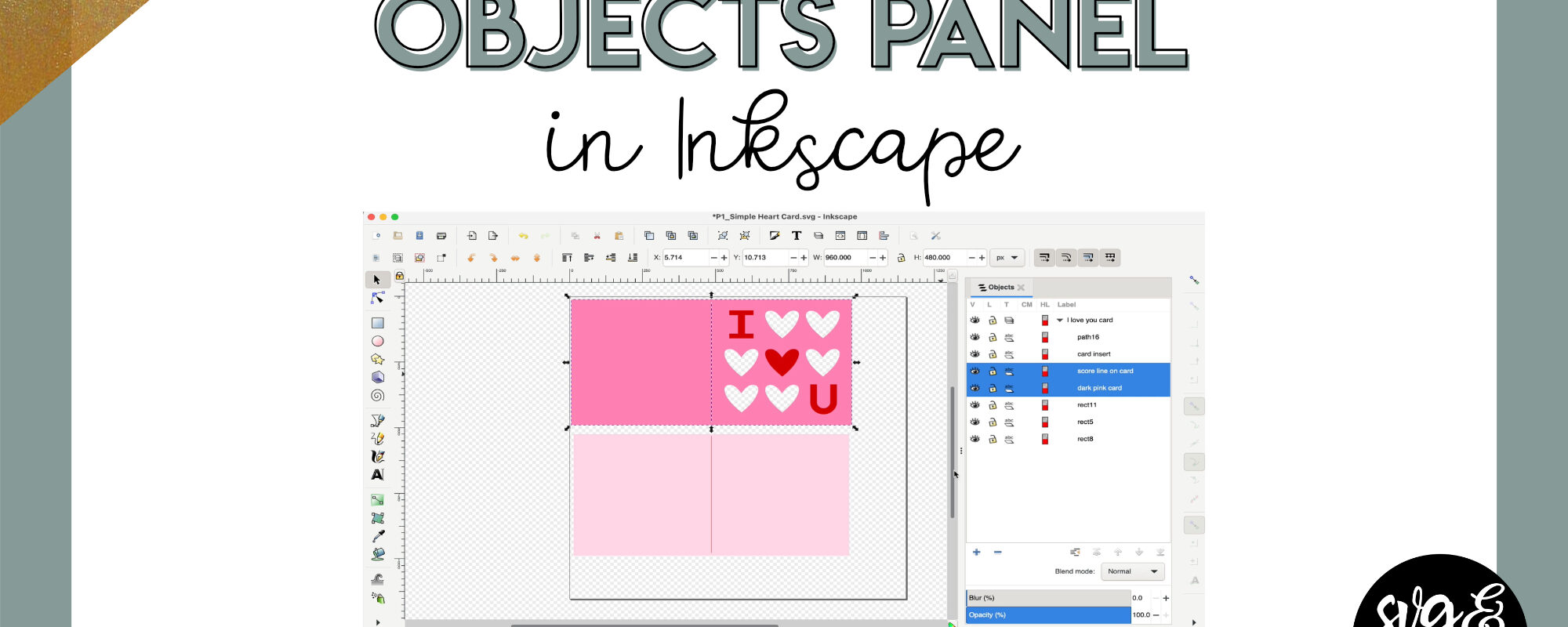This screenshot has width=1568, height=627.
Task: Toggle visibility eye for rect11
Action: 975,405
